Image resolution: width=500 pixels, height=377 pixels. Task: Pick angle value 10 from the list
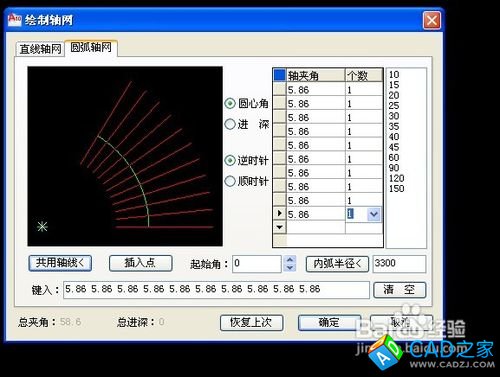click(x=394, y=75)
